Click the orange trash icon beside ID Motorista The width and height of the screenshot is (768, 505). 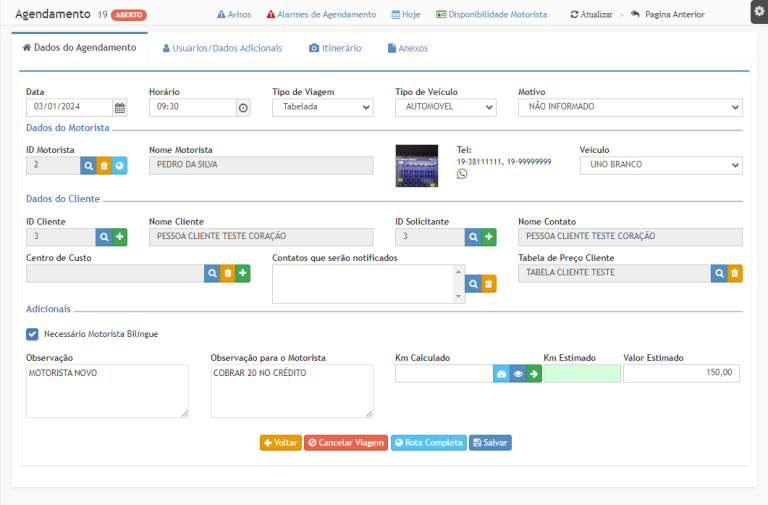coord(104,165)
